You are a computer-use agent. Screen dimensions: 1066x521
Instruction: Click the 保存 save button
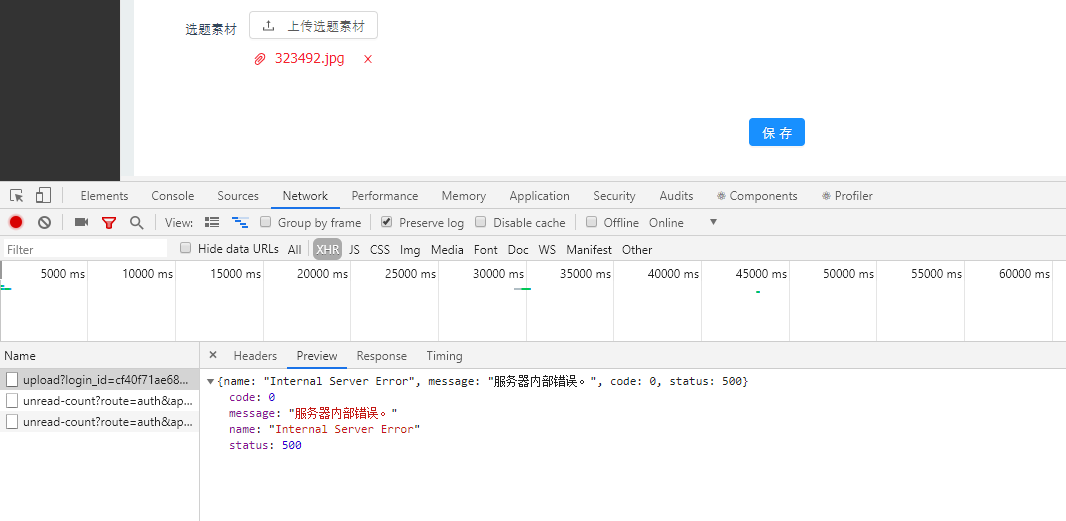click(776, 132)
